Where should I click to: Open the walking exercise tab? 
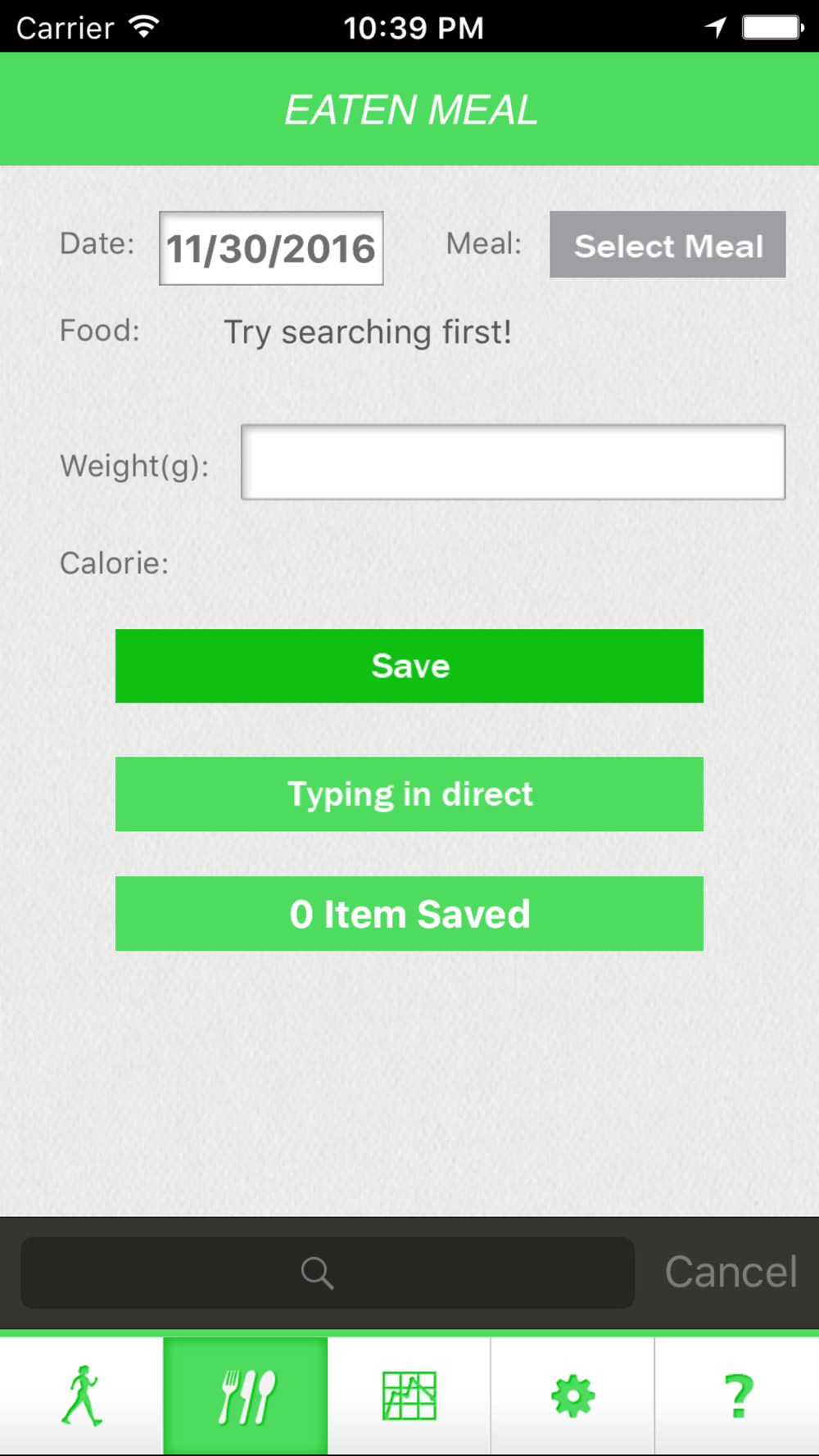click(82, 1395)
